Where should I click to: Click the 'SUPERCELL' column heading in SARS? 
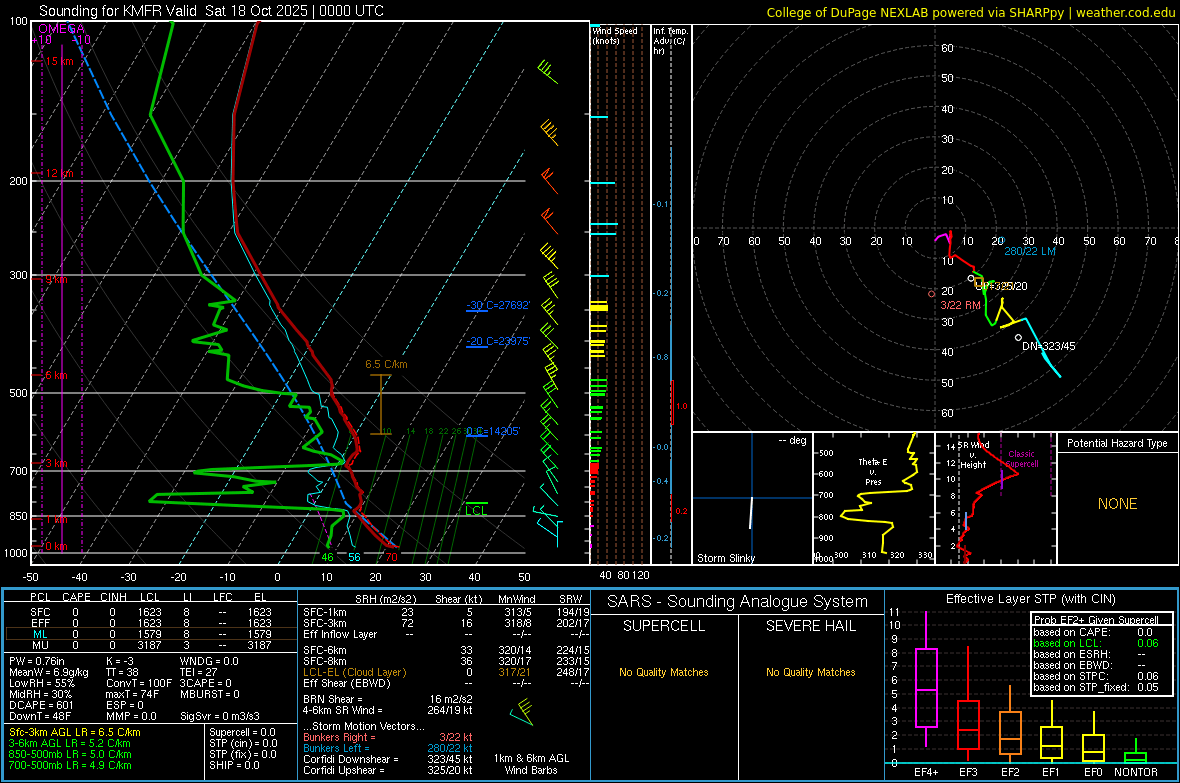pos(664,626)
